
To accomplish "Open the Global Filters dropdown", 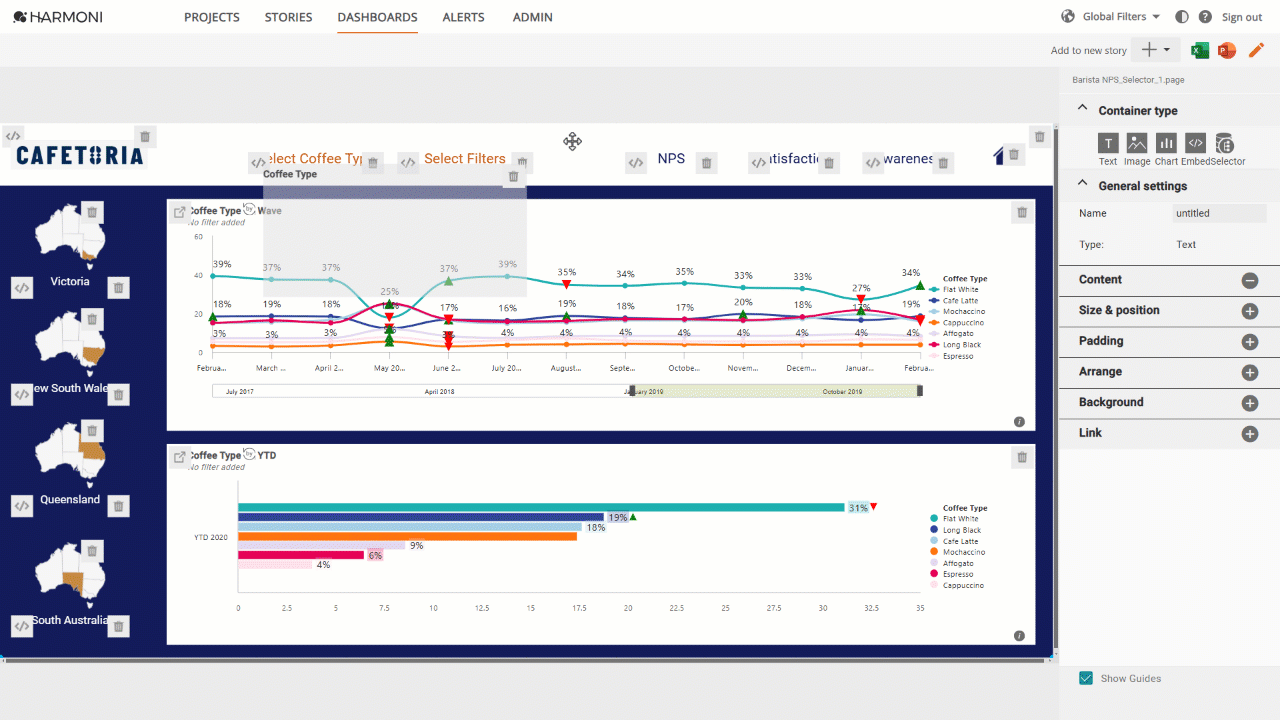I will [x=1111, y=17].
